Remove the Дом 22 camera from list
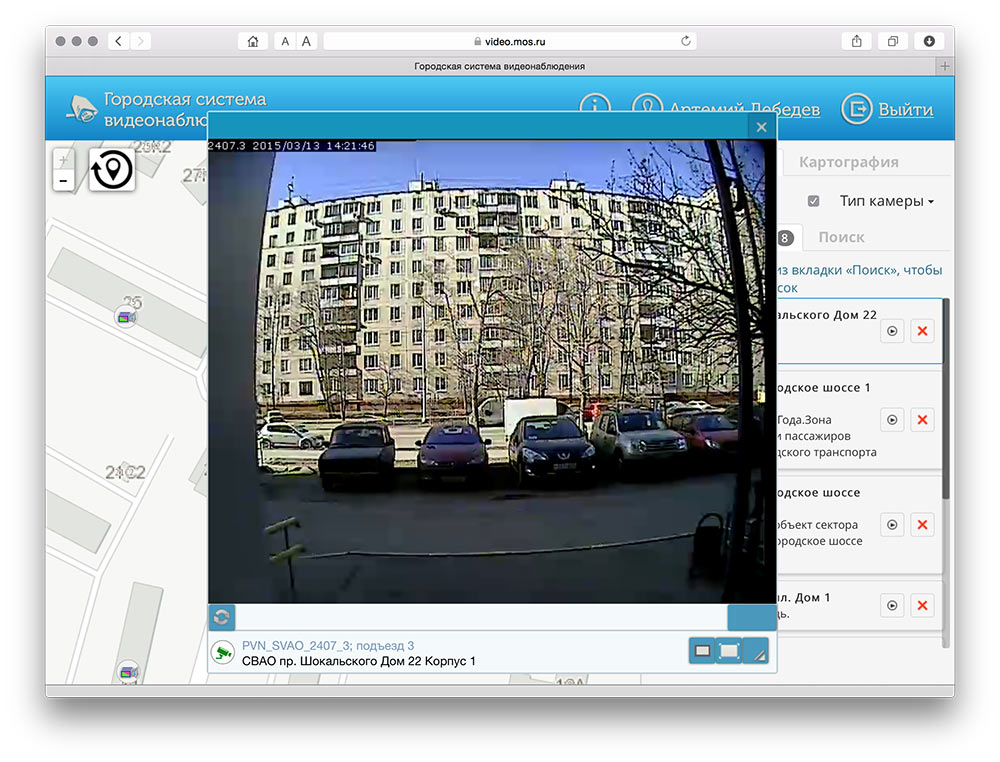 pyautogui.click(x=922, y=331)
